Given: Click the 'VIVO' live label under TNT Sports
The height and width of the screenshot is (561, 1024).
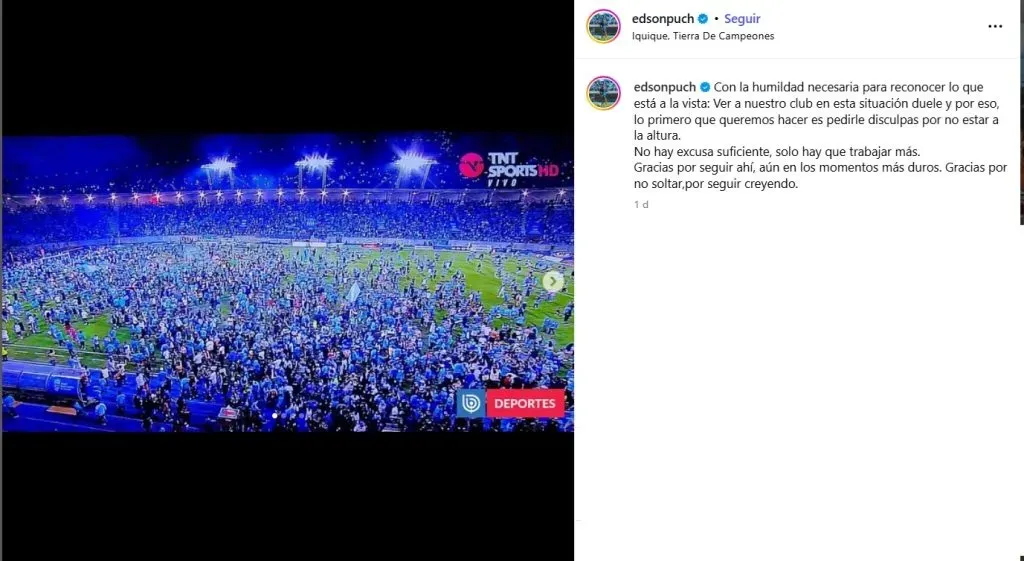Looking at the screenshot, I should coord(504,183).
